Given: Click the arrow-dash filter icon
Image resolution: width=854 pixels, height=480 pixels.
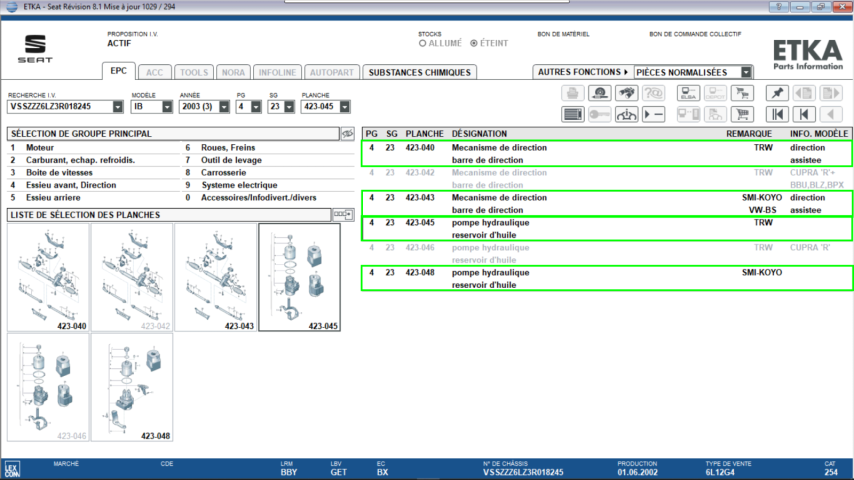Looking at the screenshot, I should point(653,114).
